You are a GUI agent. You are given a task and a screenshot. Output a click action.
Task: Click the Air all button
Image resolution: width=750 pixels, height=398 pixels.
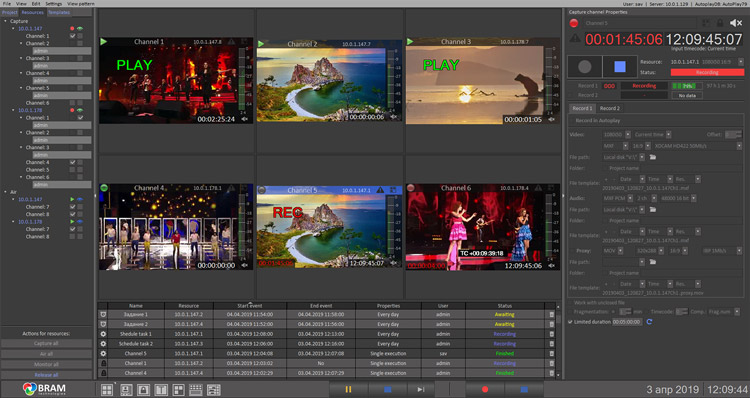point(46,354)
